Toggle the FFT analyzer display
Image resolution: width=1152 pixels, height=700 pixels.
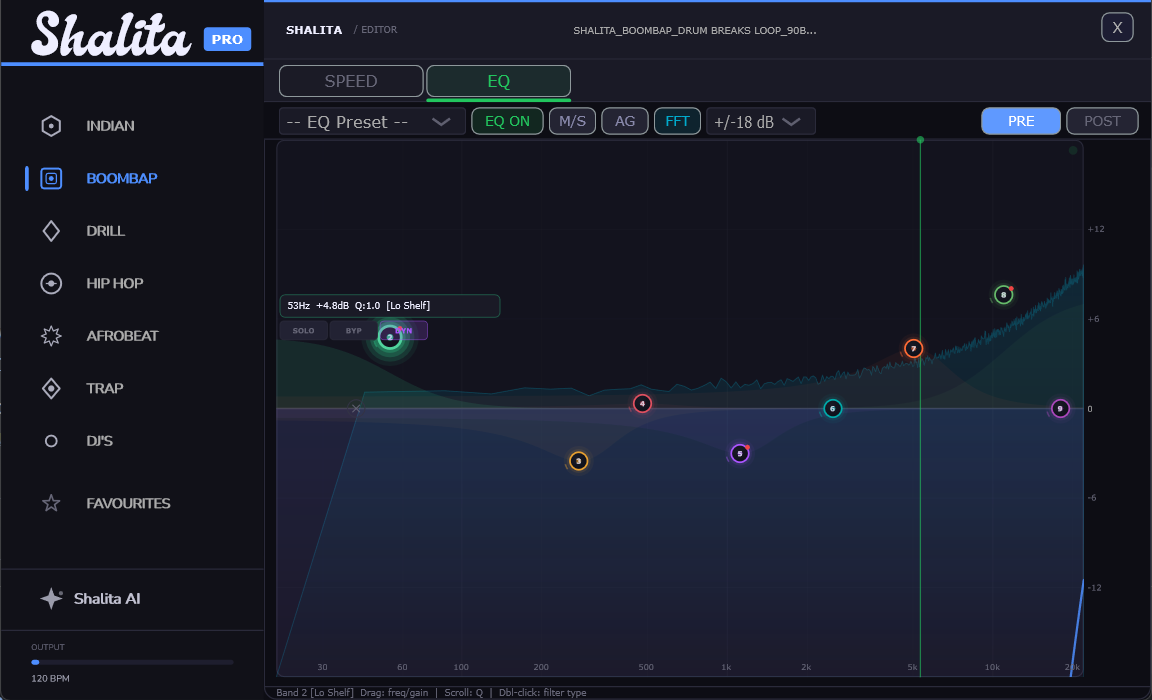pos(677,121)
